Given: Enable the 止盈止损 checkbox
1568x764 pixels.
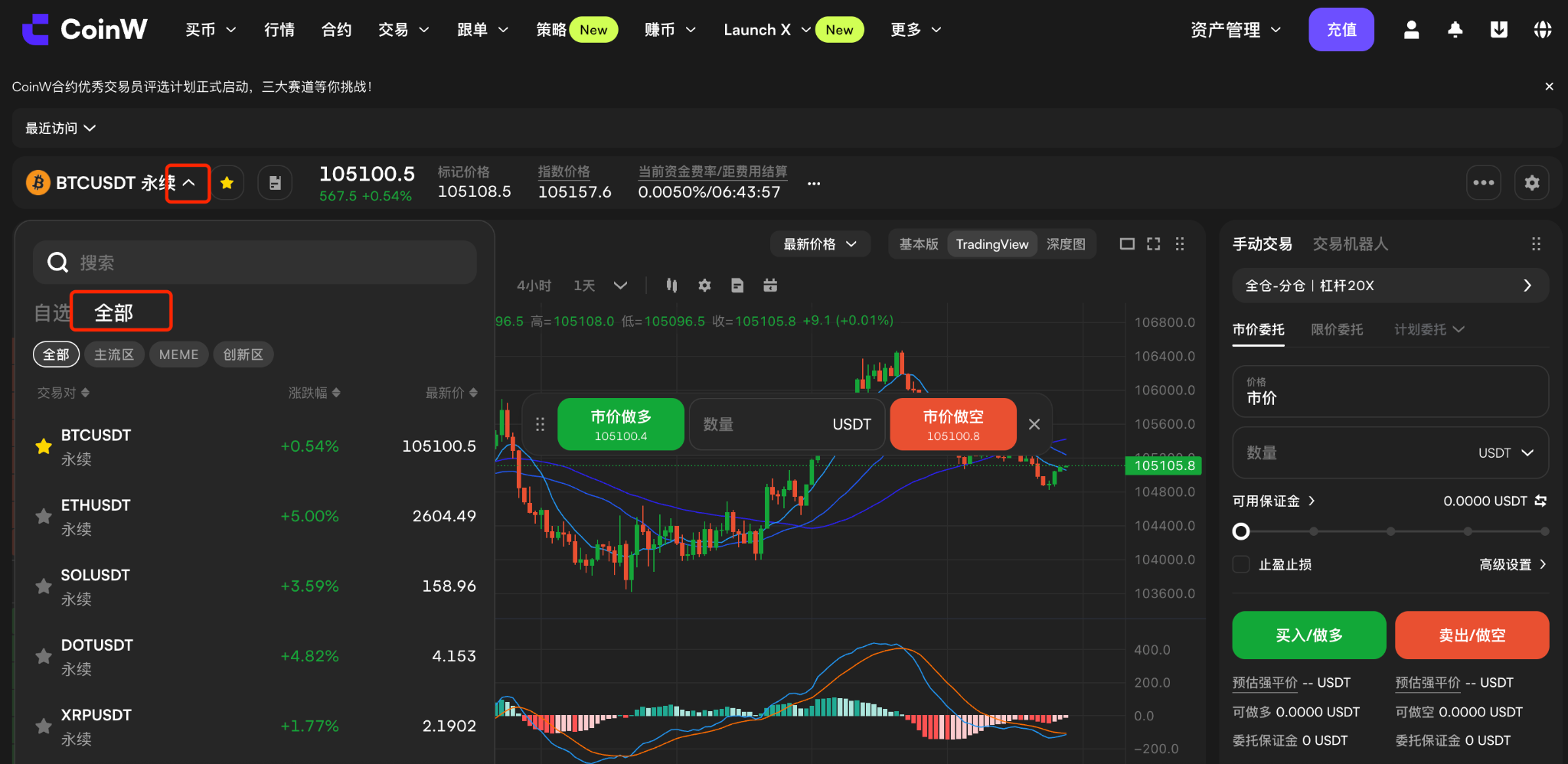Looking at the screenshot, I should (1241, 565).
